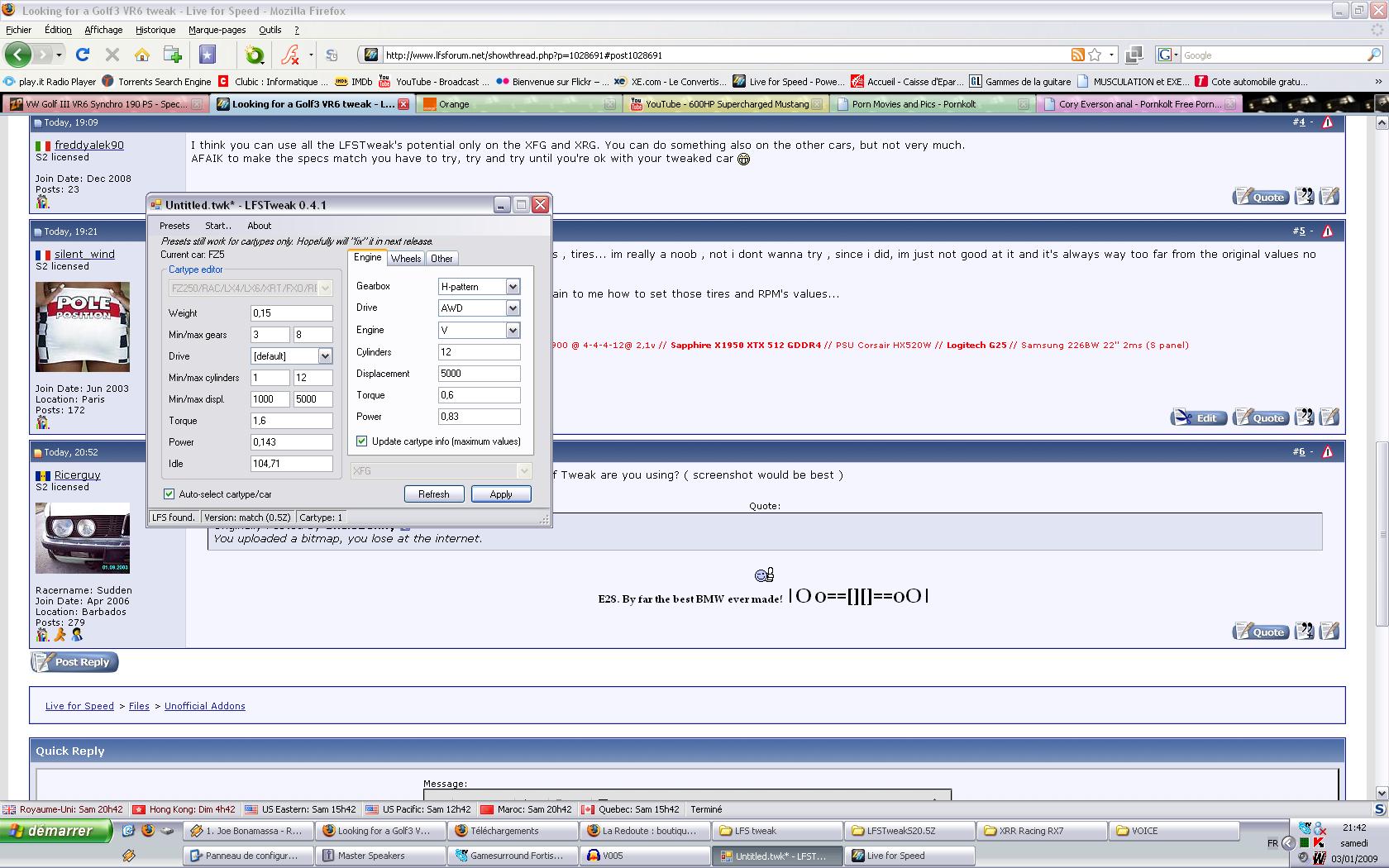1389x868 pixels.
Task: Stop loading with the X toolbar icon
Action: tap(112, 55)
